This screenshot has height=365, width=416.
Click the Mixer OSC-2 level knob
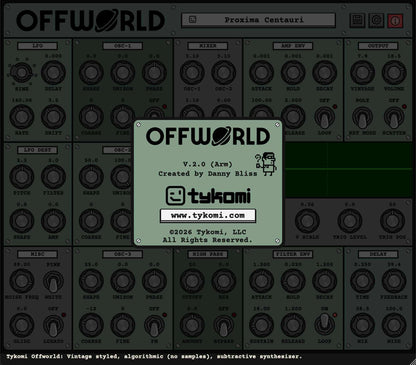(x=223, y=73)
